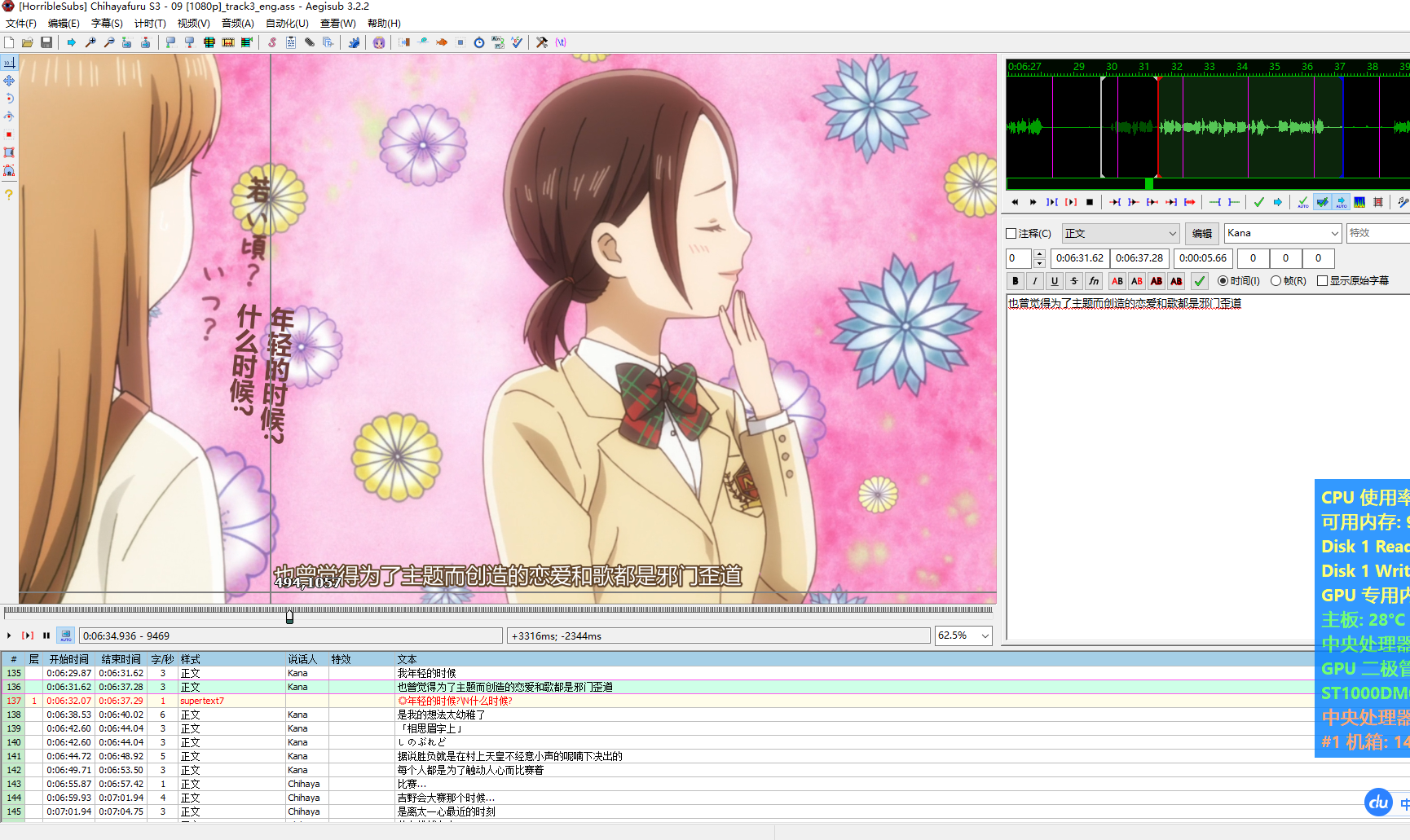Viewport: 1410px width, 840px height.
Task: Select the standard crosshair video tool
Action: (9, 63)
